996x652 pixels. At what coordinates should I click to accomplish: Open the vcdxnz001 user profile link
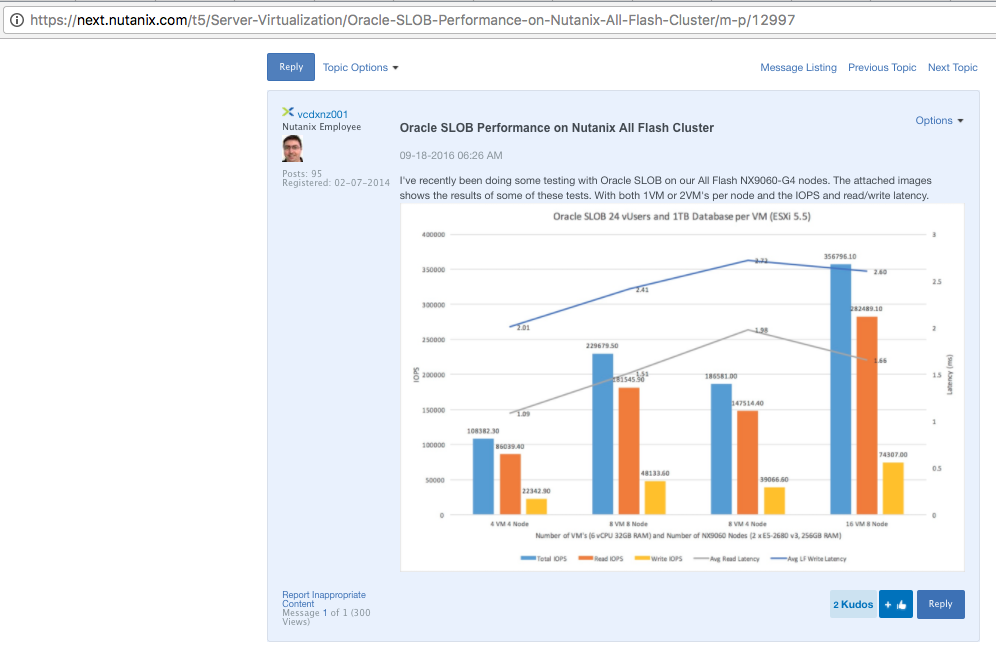click(323, 114)
